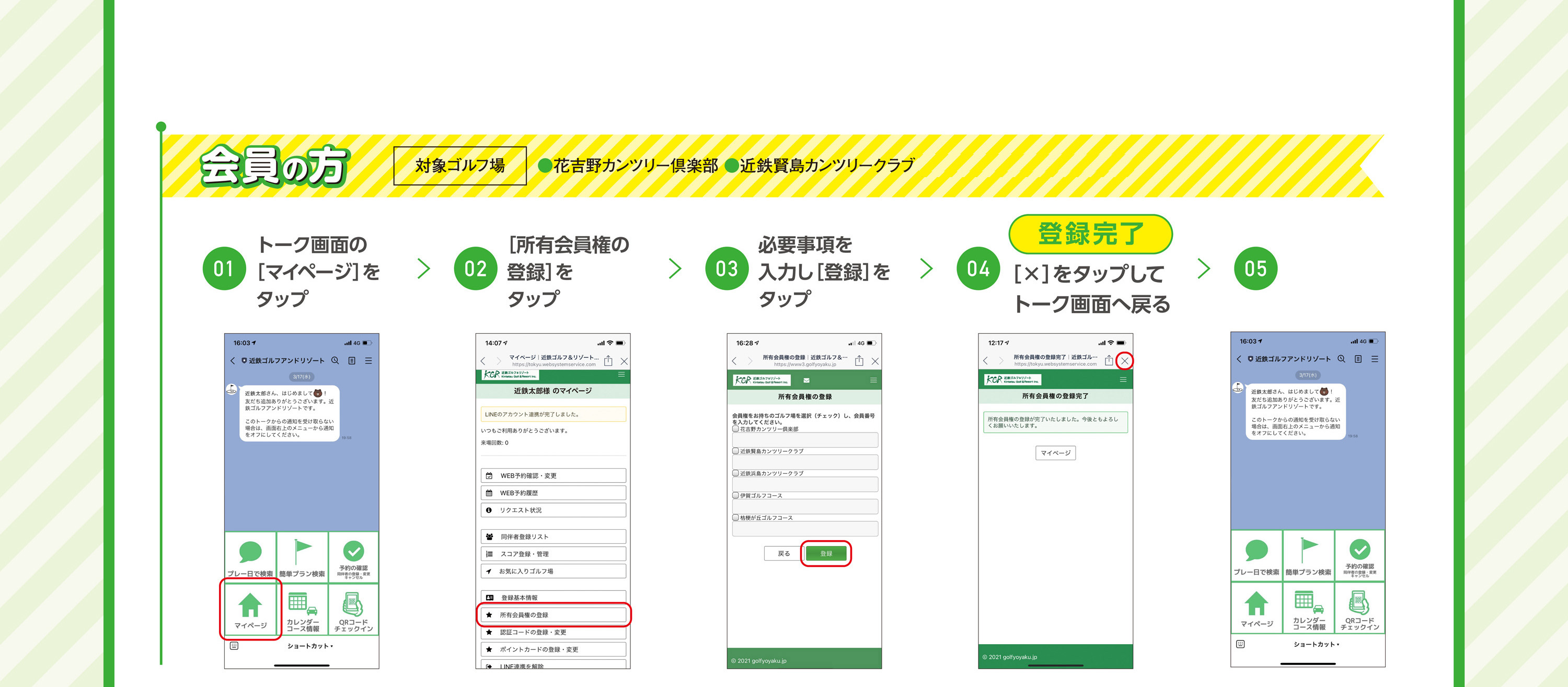1568x687 pixels.
Task: Tap マイページ home tile in step 05 phone
Action: [x=1256, y=608]
